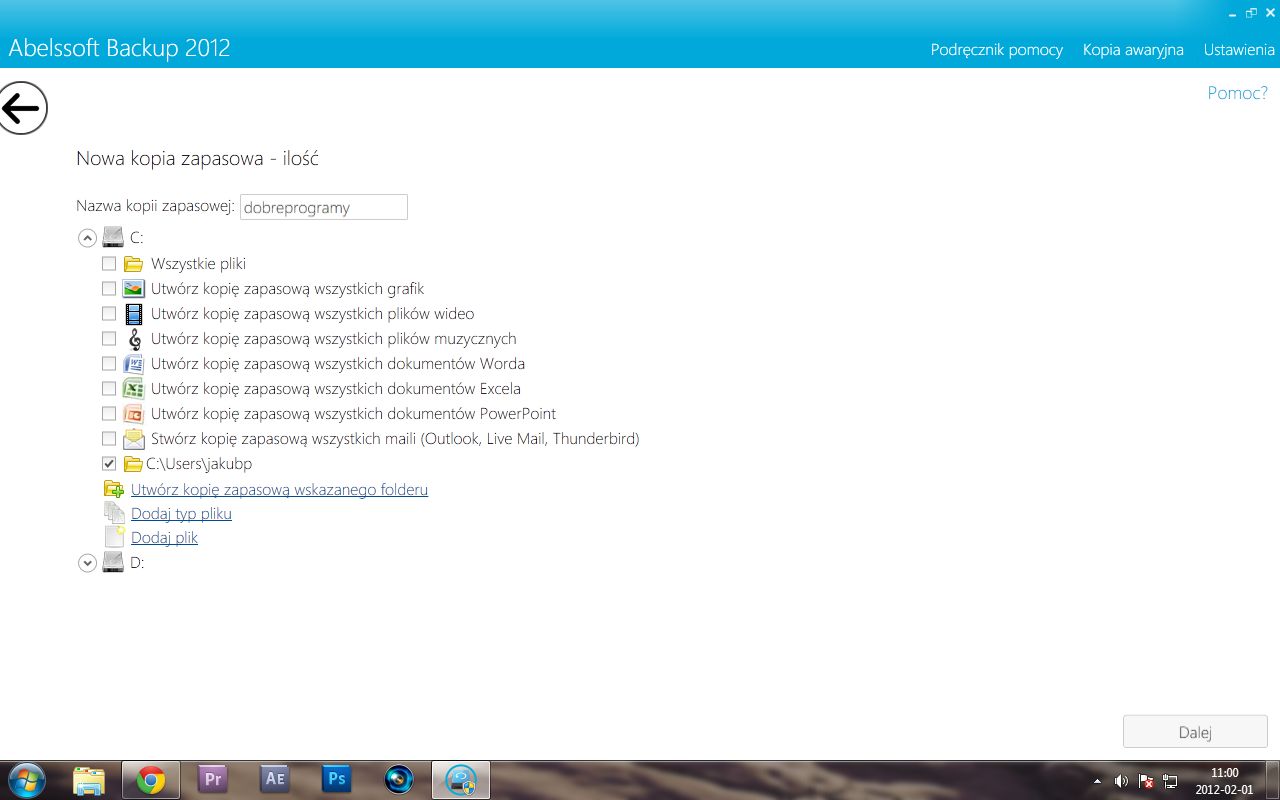
Task: Check the Wszystkie pliki checkbox
Action: click(109, 264)
